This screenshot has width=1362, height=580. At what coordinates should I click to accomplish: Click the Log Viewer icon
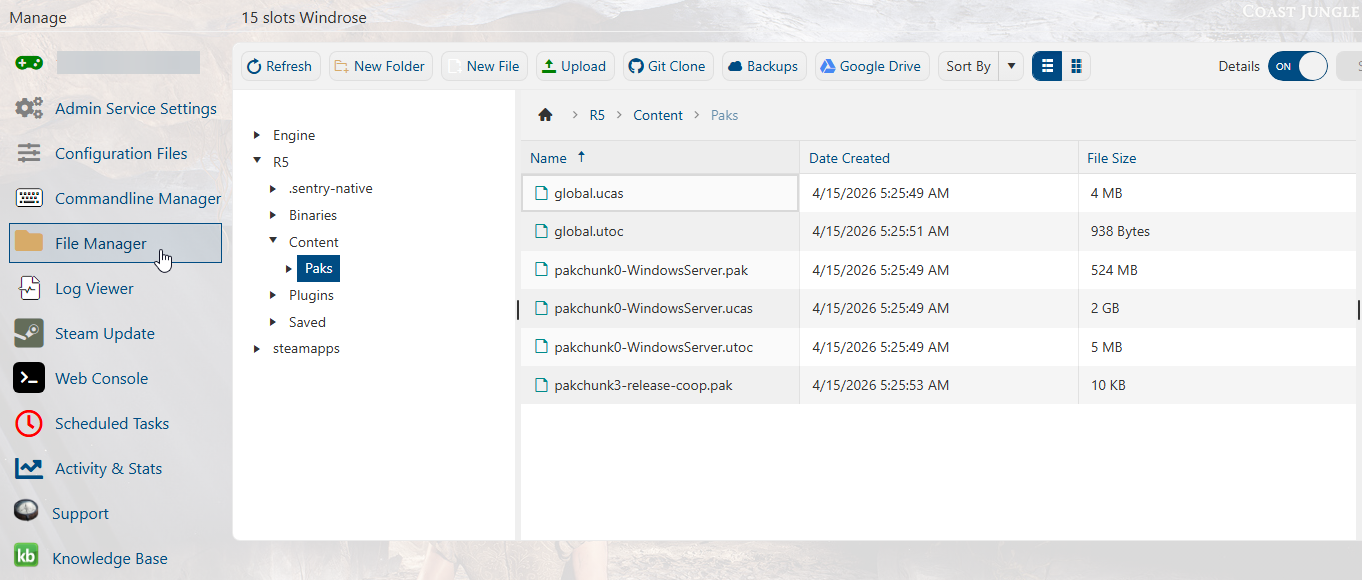pos(29,288)
